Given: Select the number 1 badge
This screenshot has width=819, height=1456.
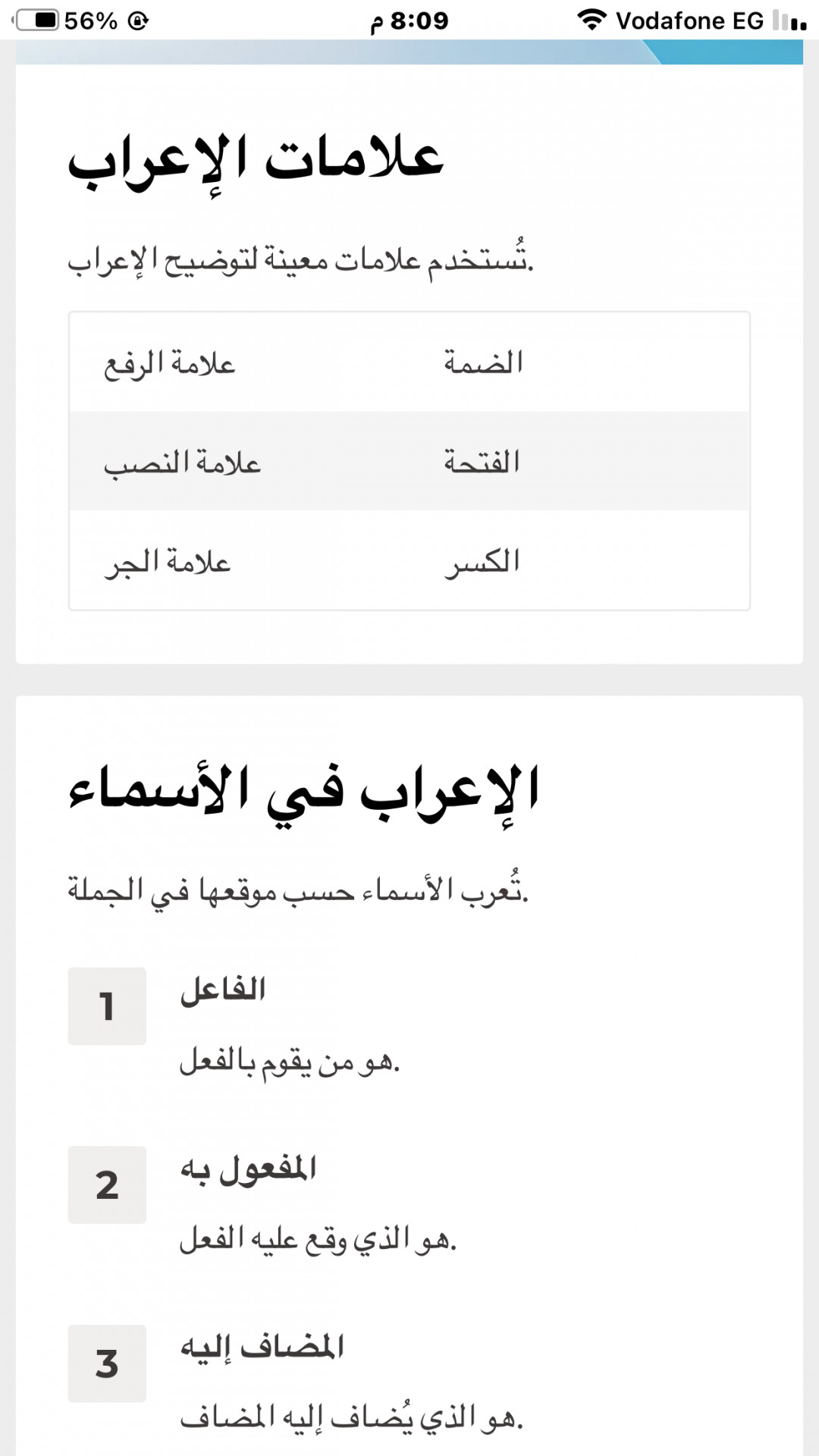Looking at the screenshot, I should coord(107,1006).
